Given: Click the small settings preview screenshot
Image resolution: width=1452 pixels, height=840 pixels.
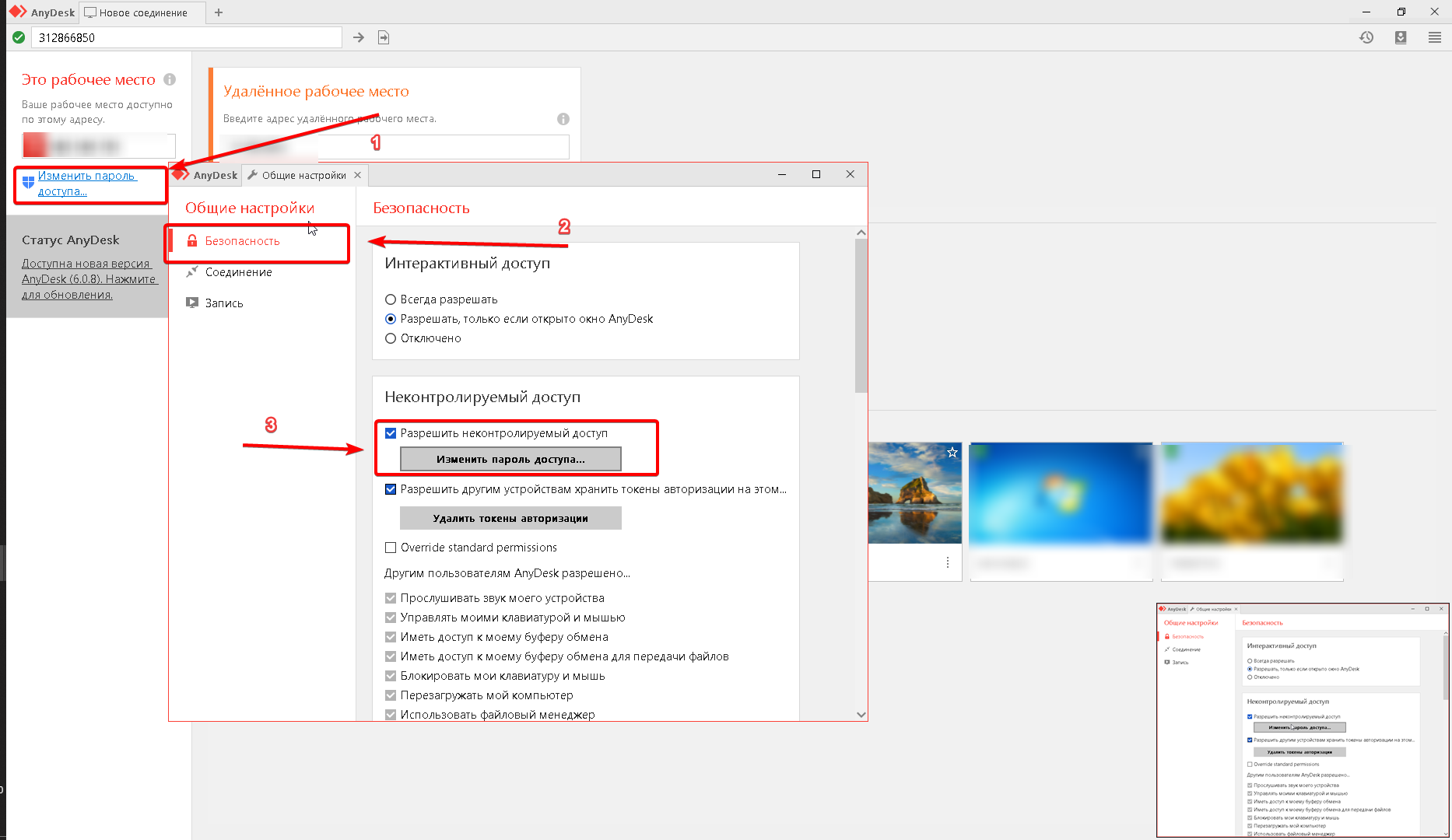Looking at the screenshot, I should coord(1303,720).
